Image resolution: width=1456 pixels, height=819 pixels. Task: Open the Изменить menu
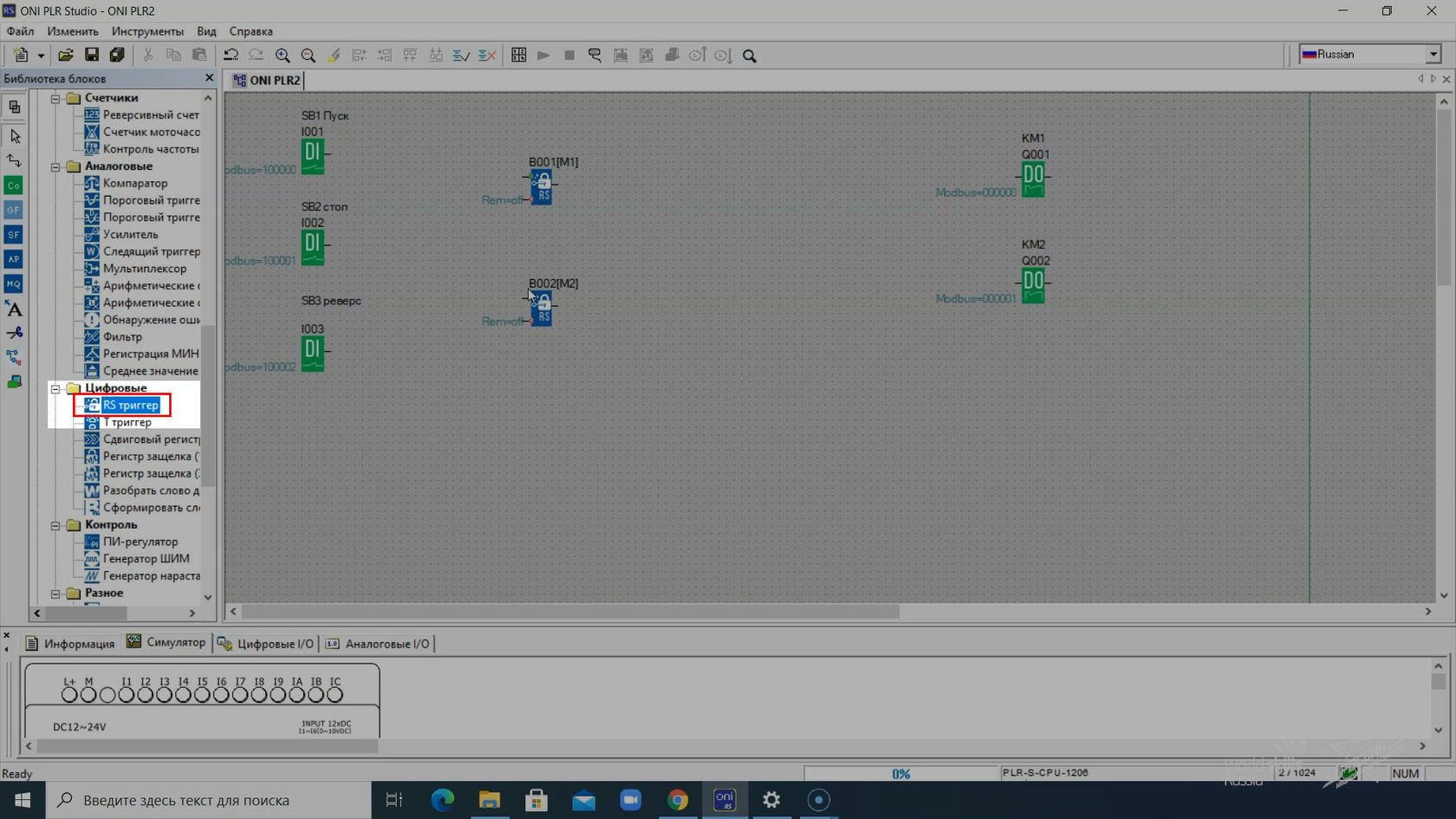[73, 31]
